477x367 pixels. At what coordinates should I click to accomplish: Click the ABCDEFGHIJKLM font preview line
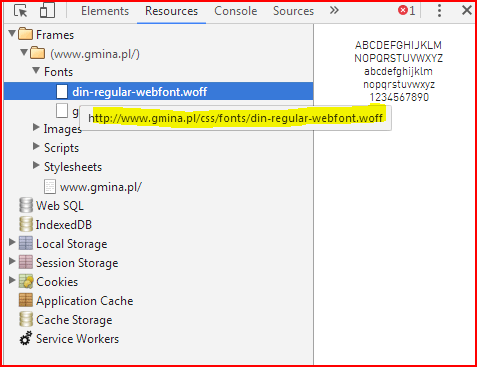pos(398,45)
